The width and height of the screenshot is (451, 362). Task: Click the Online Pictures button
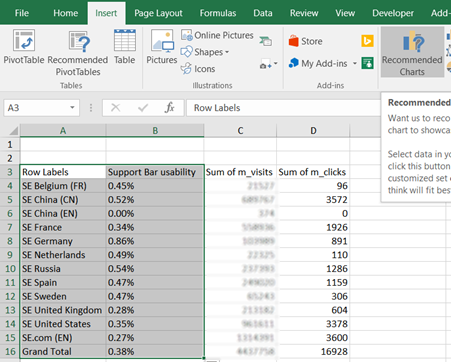(217, 35)
